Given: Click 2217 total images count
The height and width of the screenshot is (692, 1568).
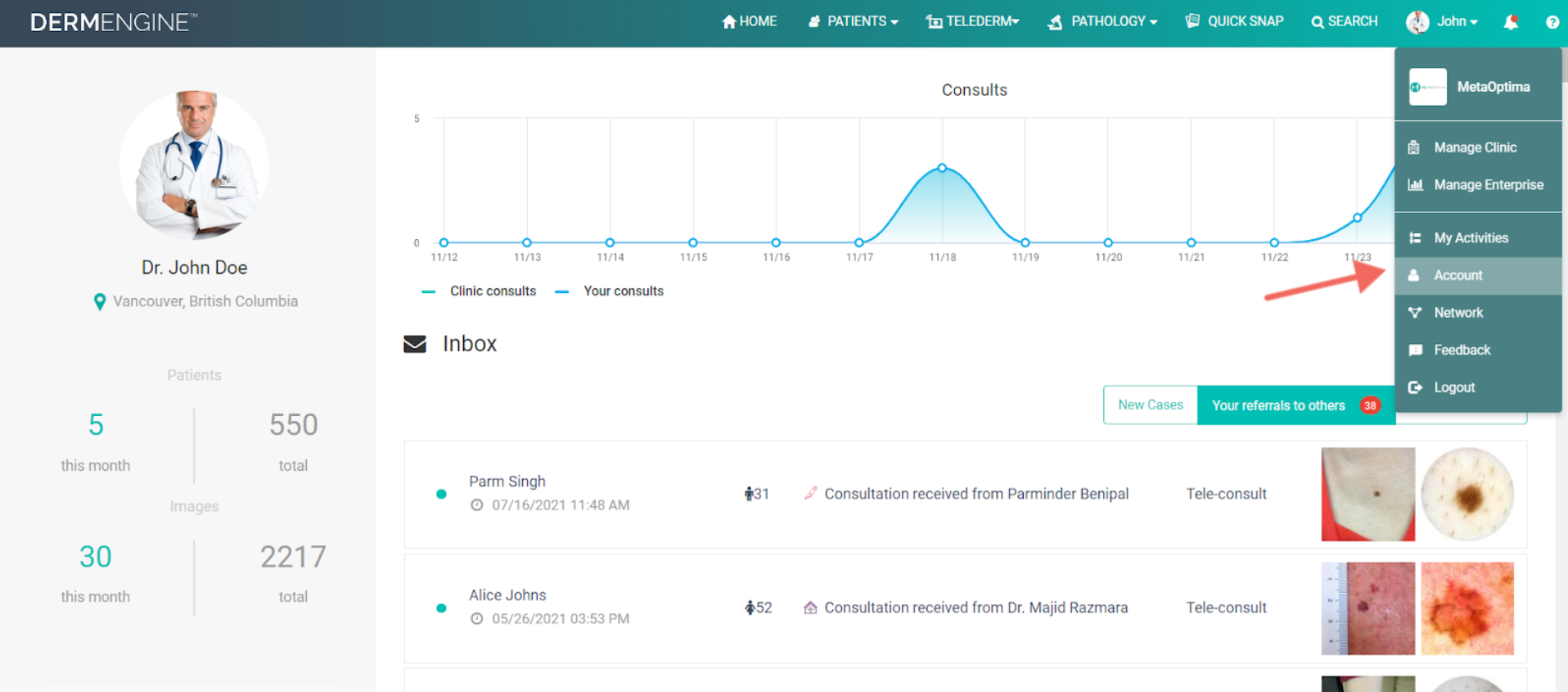Looking at the screenshot, I should pos(293,557).
